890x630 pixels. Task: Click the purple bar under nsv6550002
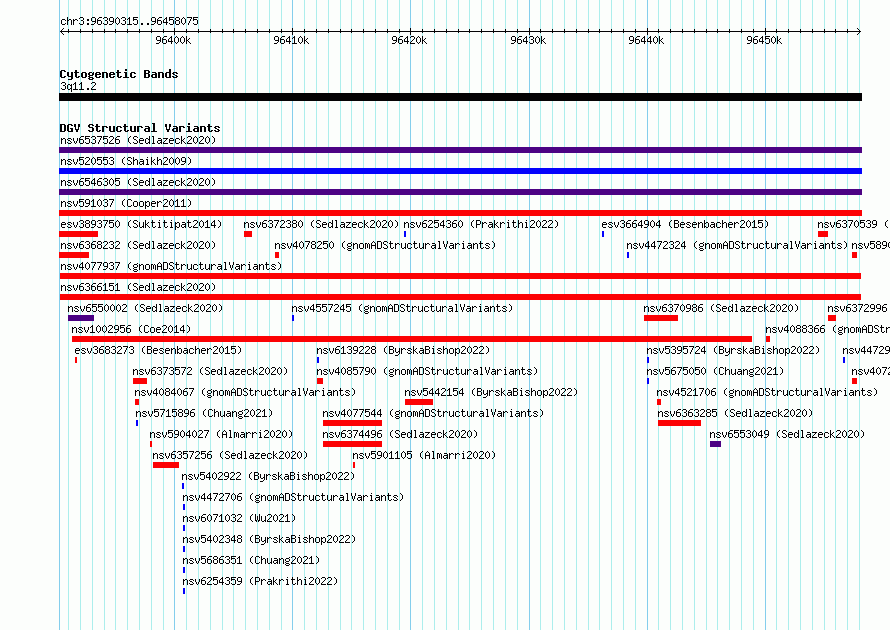click(81, 318)
